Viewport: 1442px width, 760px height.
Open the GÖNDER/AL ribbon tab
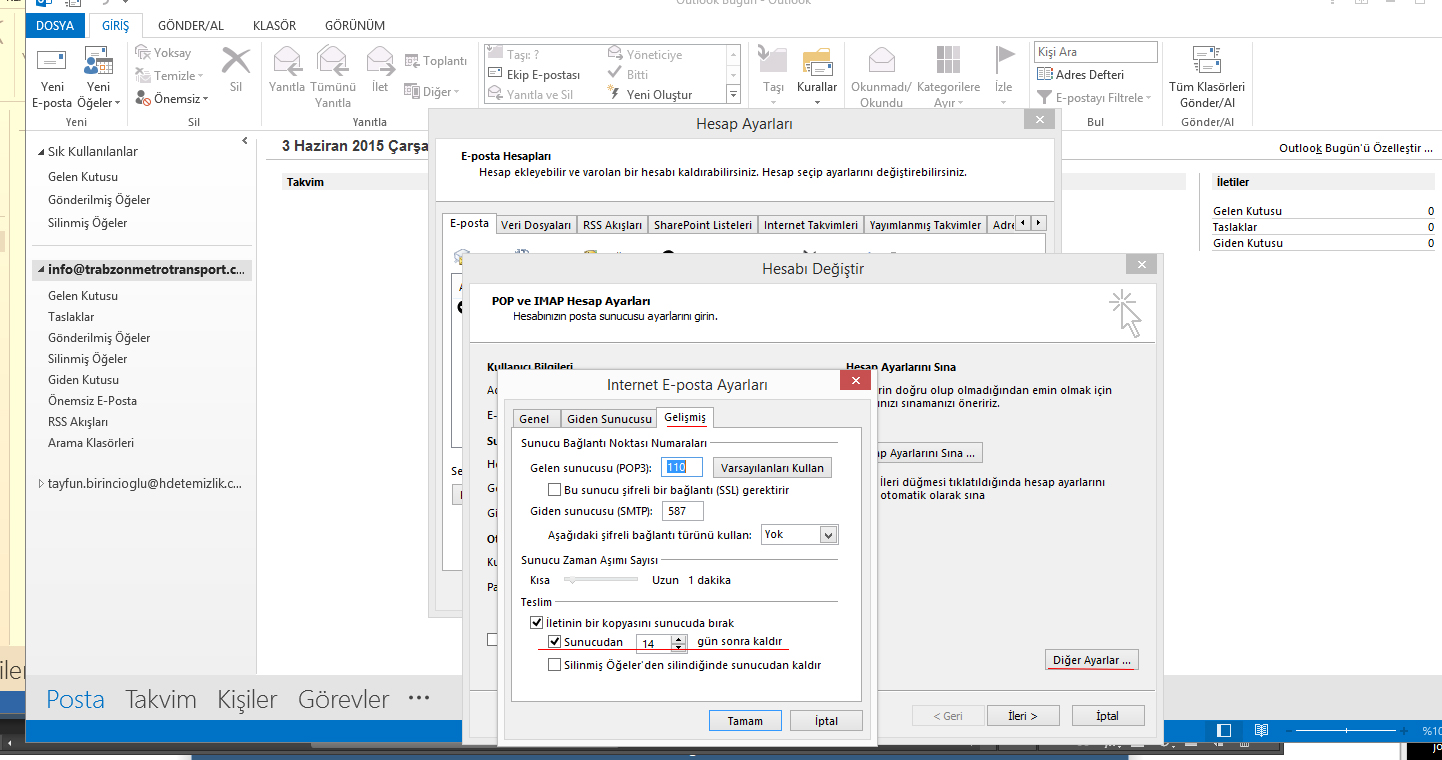pos(190,26)
